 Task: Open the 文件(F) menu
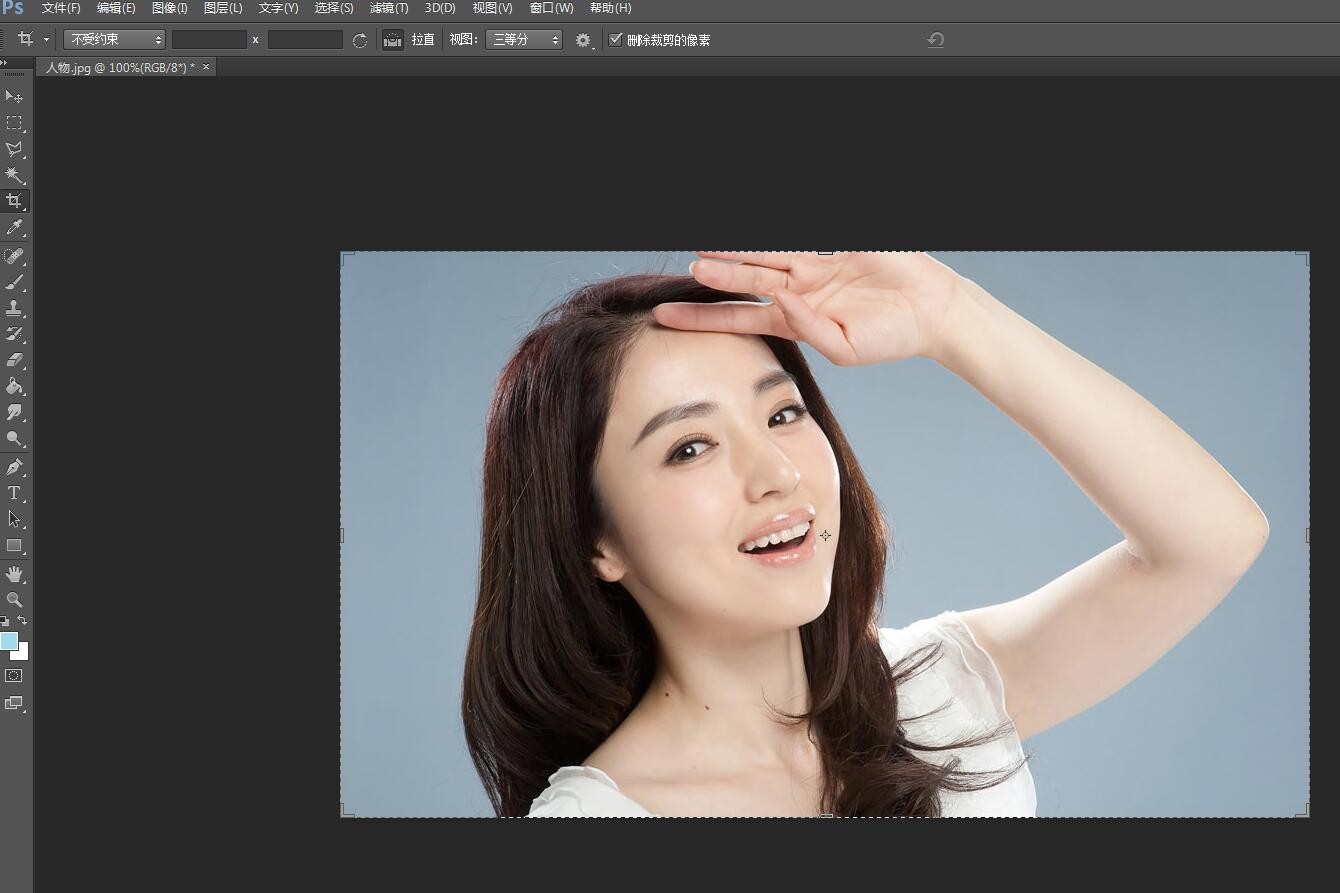[61, 8]
